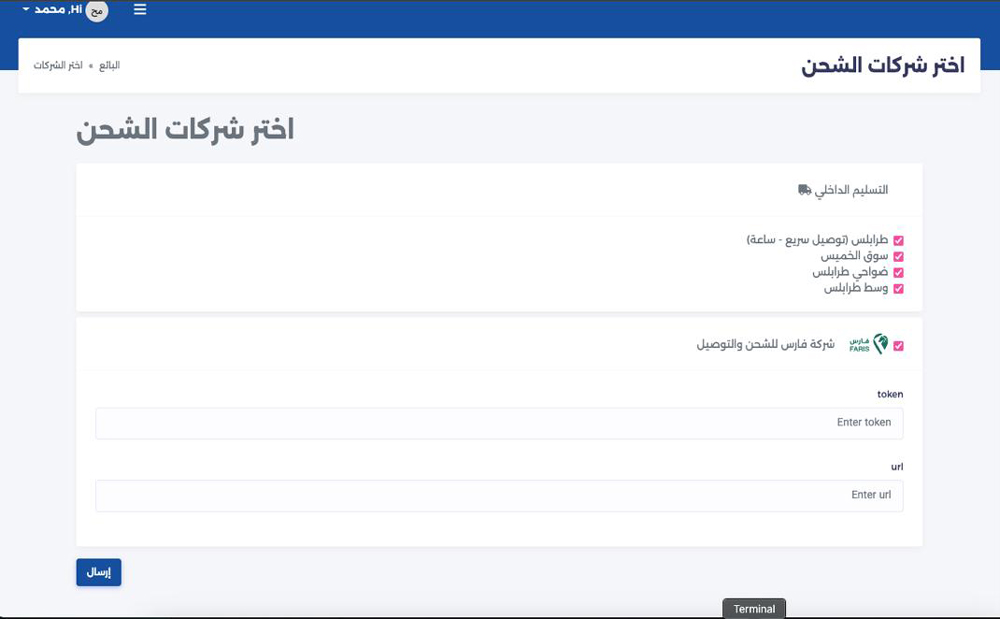Image resolution: width=1000 pixels, height=619 pixels.
Task: Toggle the Faris shipping company checkbox
Action: click(x=898, y=346)
